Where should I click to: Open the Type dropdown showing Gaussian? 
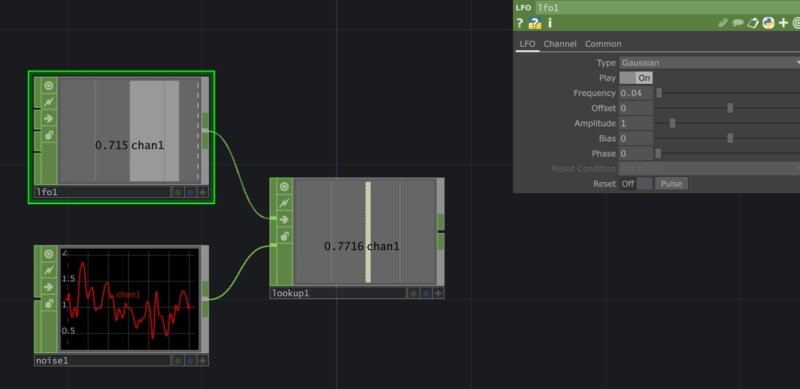pyautogui.click(x=709, y=63)
